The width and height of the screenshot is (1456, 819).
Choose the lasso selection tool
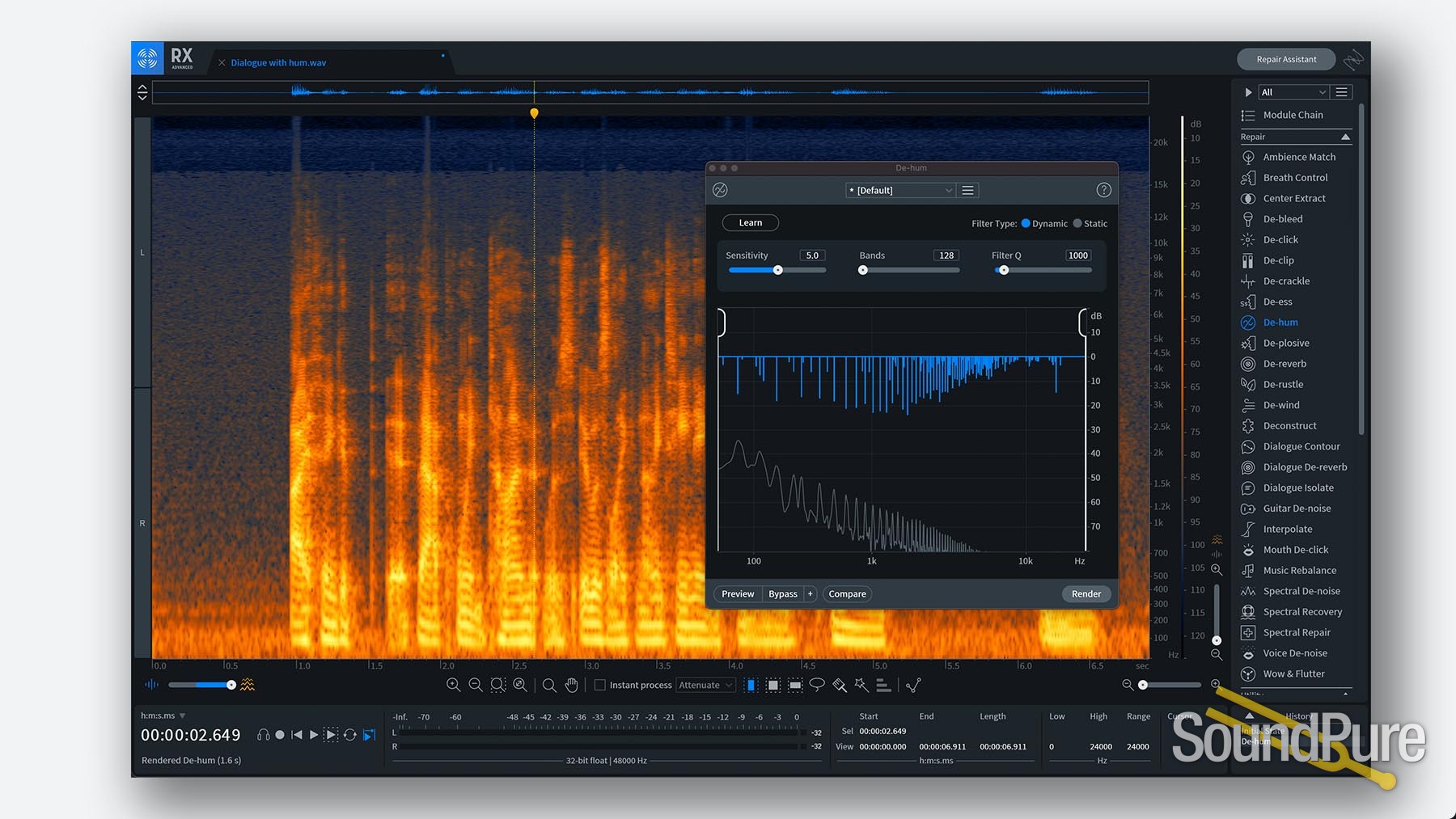pyautogui.click(x=817, y=685)
